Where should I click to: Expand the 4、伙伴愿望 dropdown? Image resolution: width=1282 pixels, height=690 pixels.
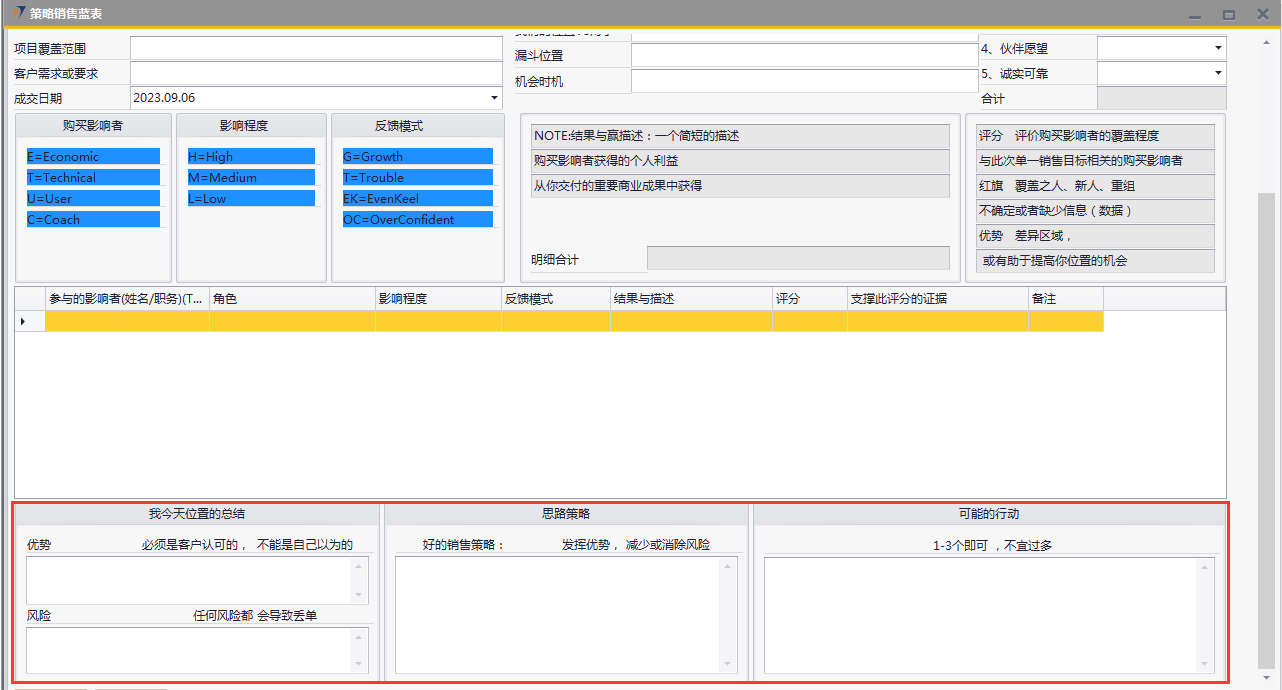pos(1217,48)
